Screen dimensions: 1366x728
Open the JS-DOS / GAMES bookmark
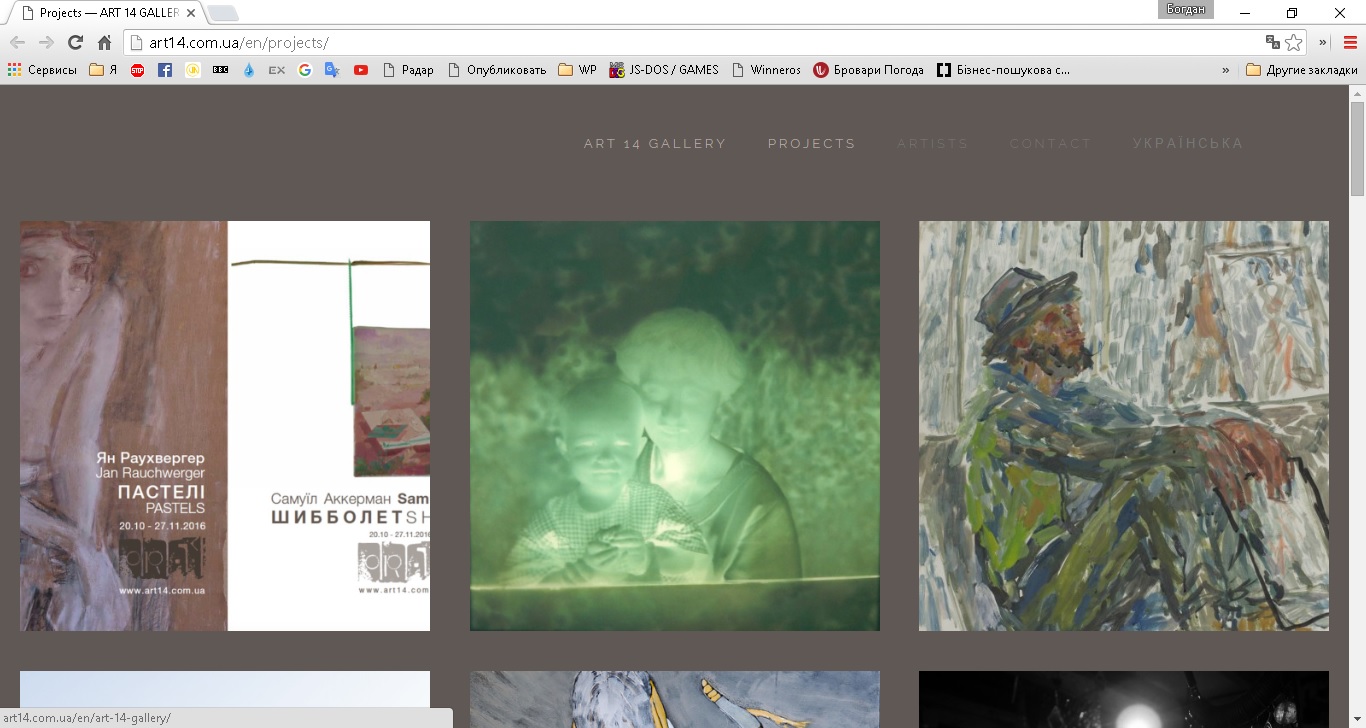[664, 70]
